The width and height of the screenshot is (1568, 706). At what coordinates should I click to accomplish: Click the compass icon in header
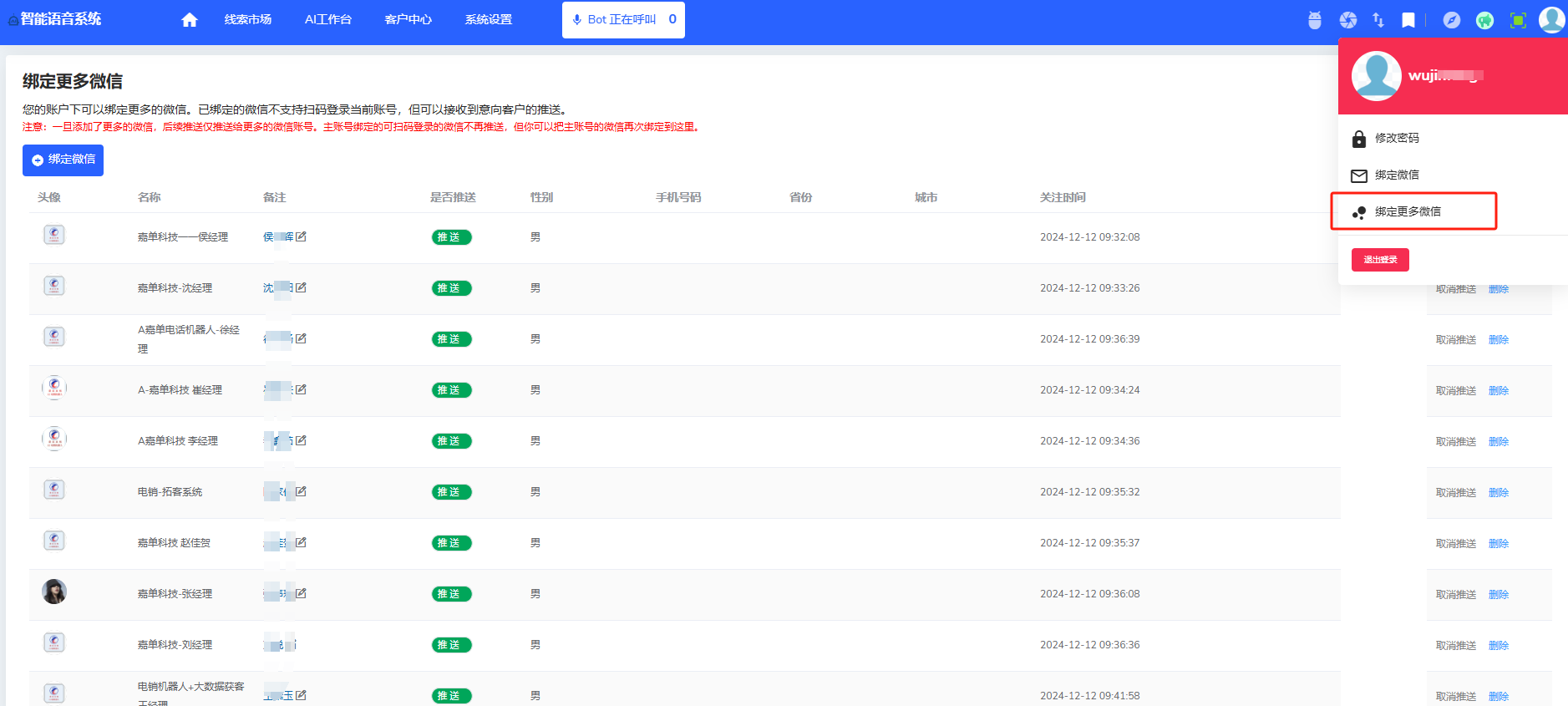click(1451, 20)
